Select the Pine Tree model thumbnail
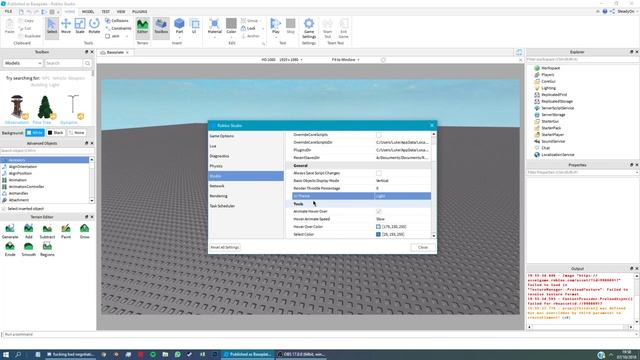The height and width of the screenshot is (360, 640). click(x=44, y=107)
